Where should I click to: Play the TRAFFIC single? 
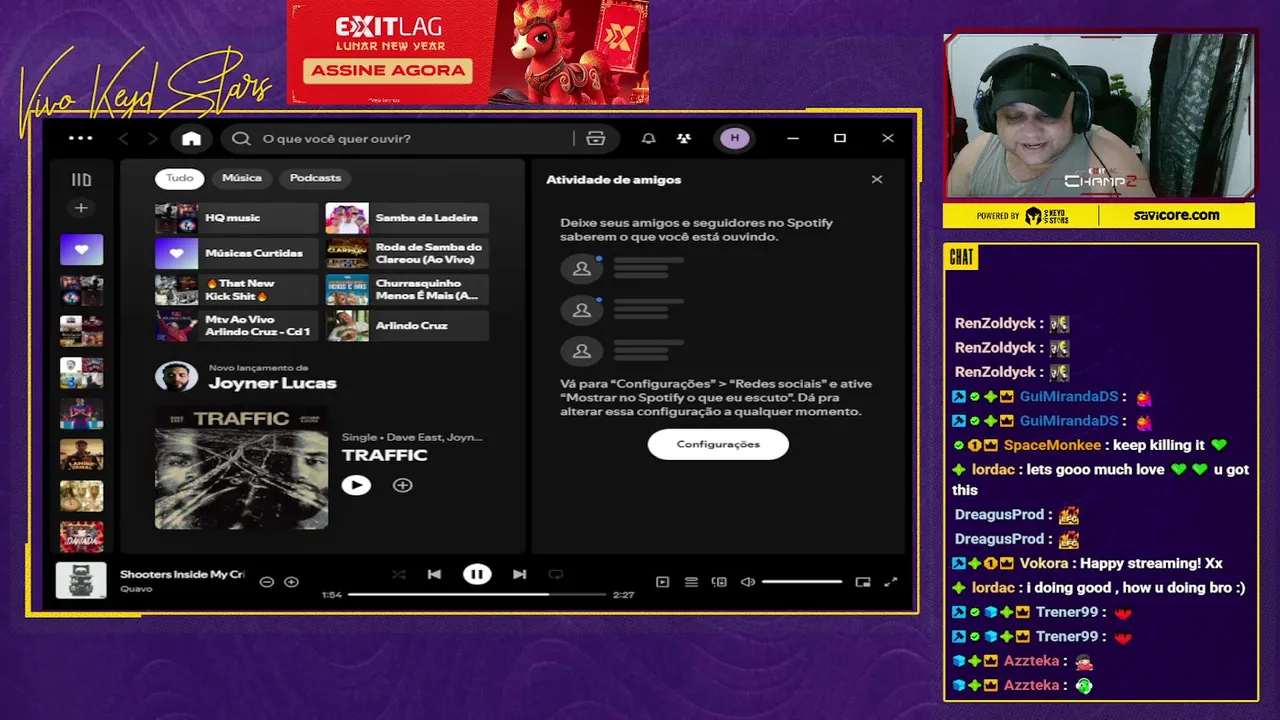click(356, 485)
